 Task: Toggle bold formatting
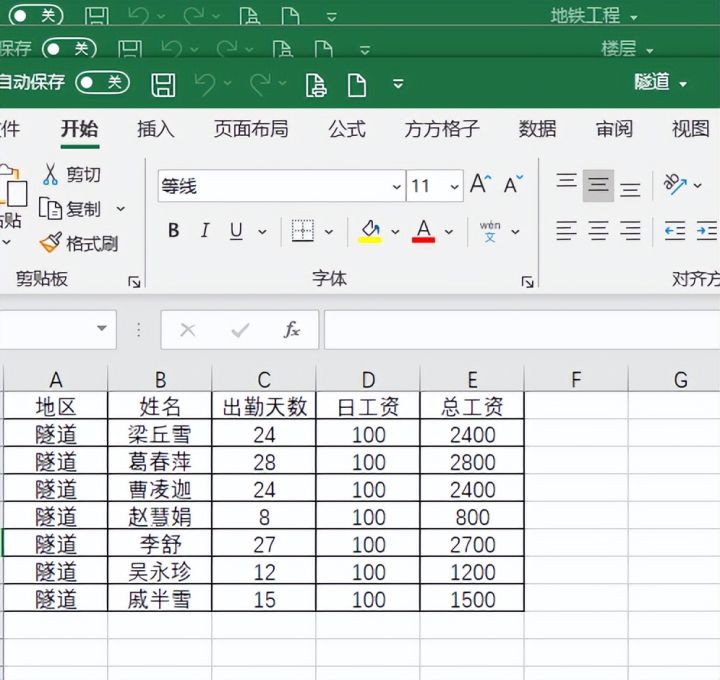(174, 230)
